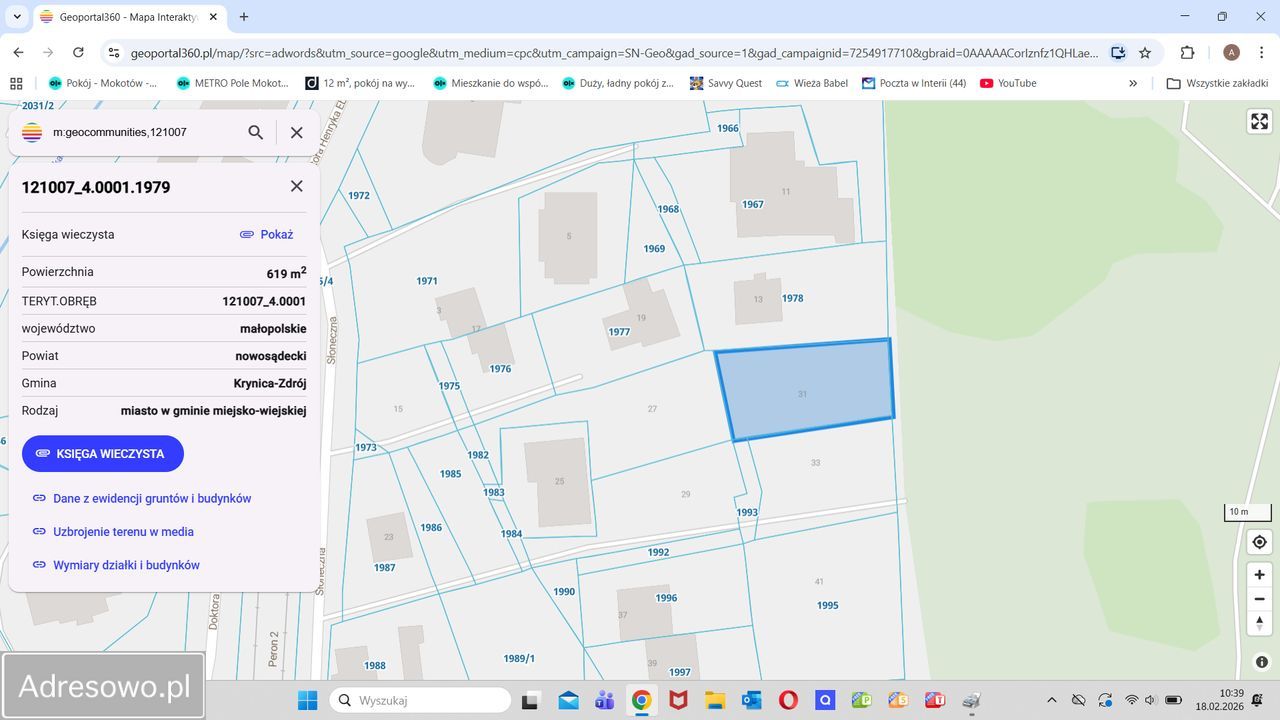Open the browser tab list dropdown

(x=17, y=17)
